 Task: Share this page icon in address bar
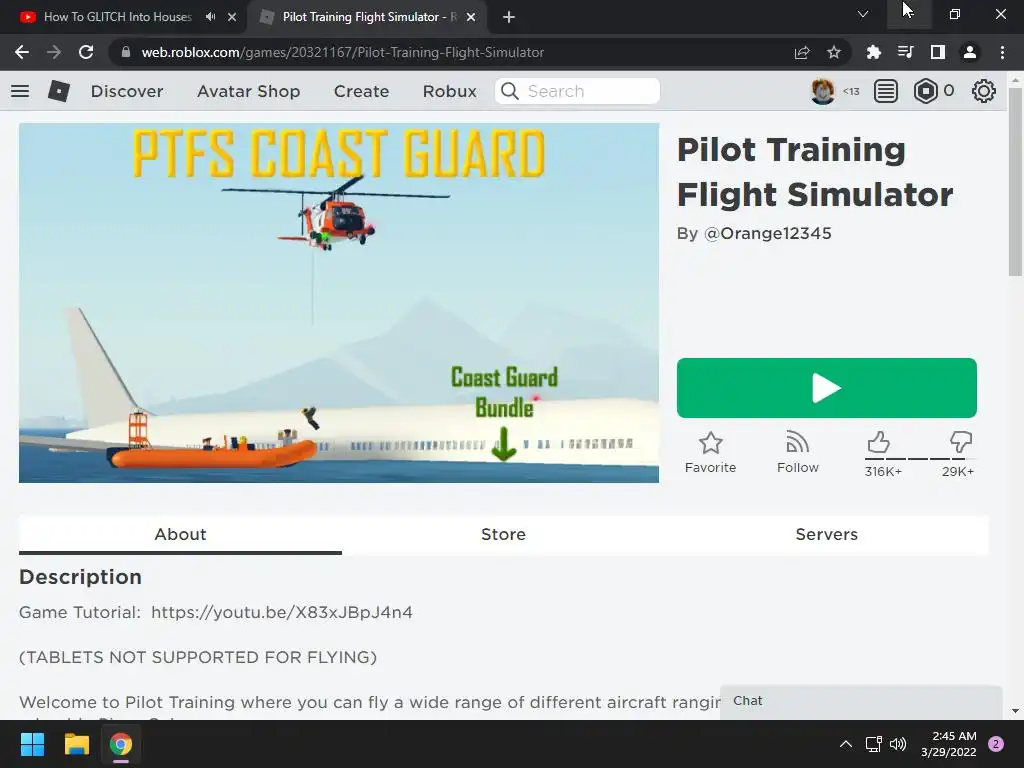(x=802, y=52)
